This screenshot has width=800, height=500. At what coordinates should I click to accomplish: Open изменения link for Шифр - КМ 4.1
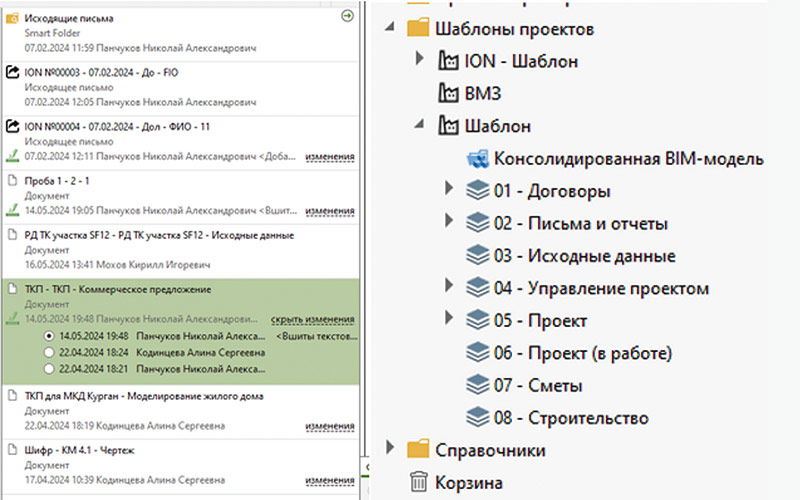(330, 480)
